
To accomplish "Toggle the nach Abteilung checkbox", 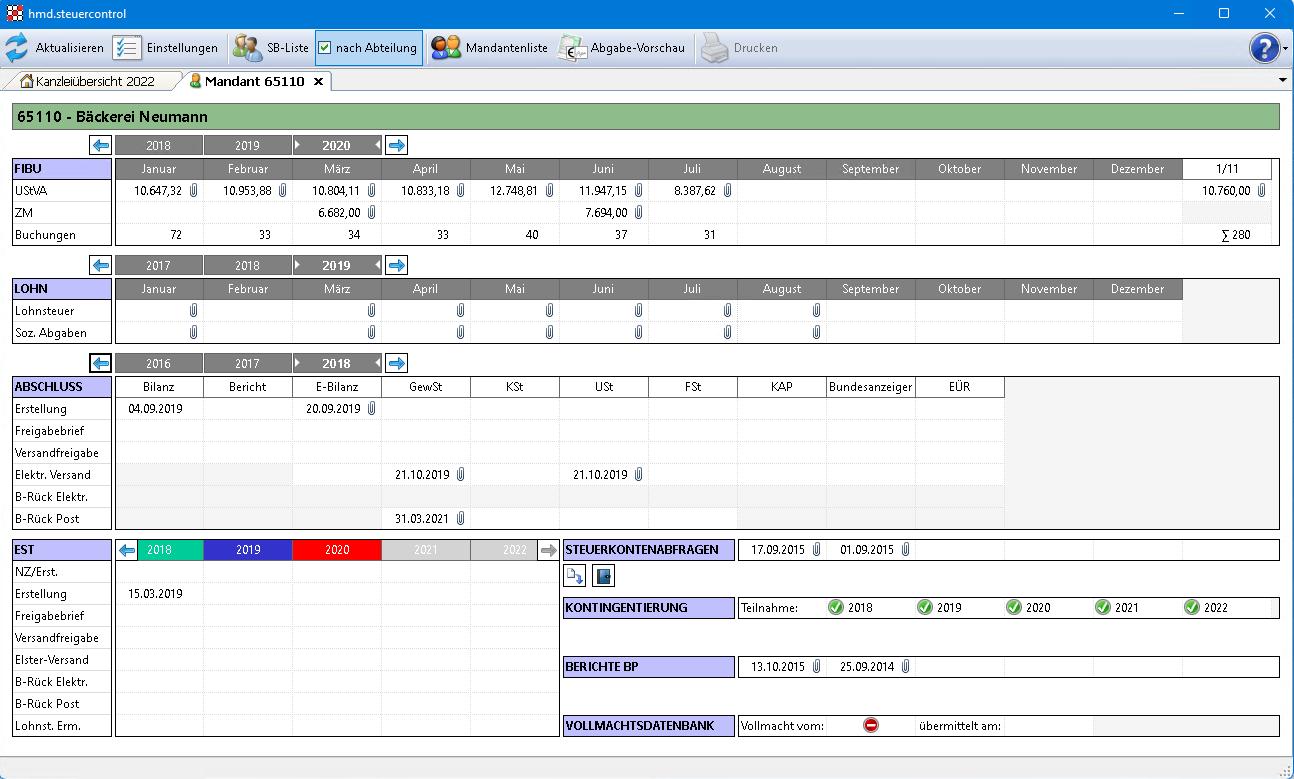I will tap(325, 47).
